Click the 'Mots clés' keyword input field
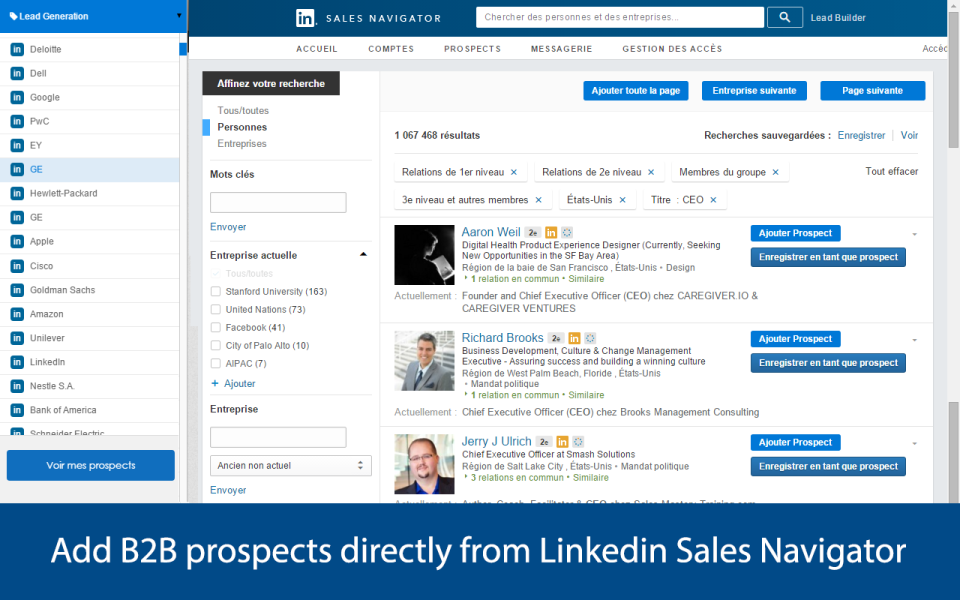Image resolution: width=960 pixels, height=600 pixels. (x=278, y=203)
